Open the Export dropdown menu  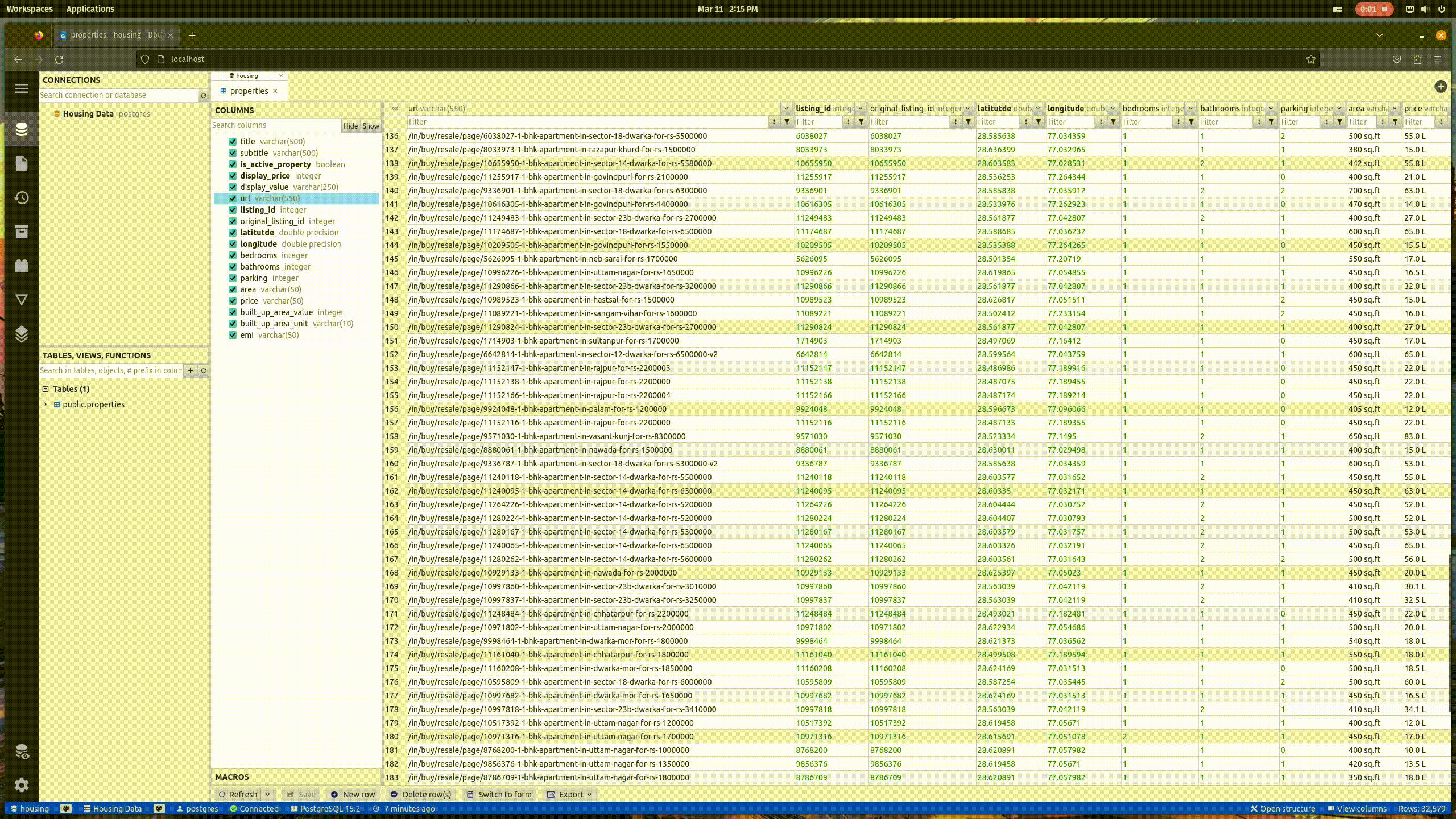570,795
